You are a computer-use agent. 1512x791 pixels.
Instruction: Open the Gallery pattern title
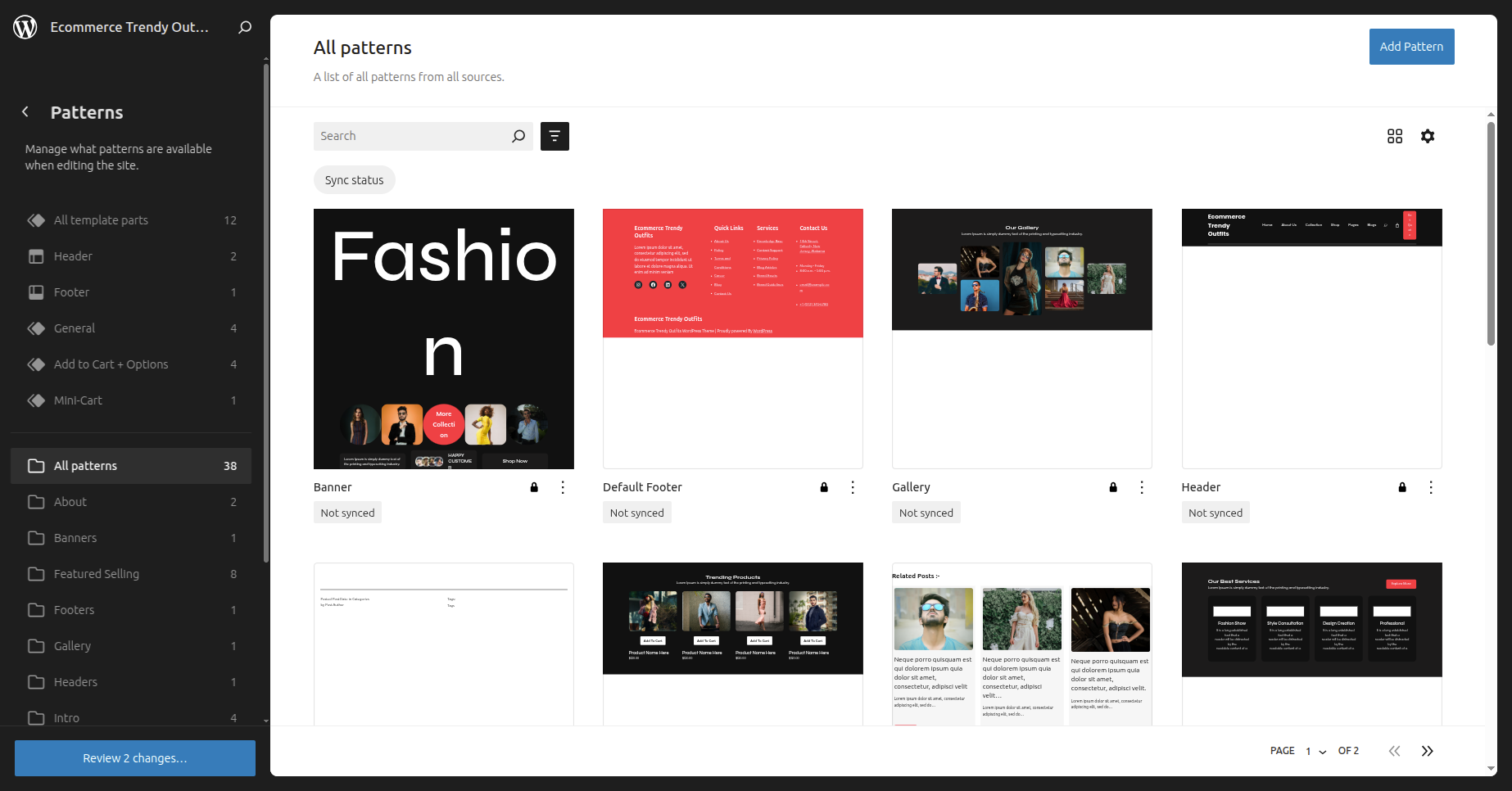pyautogui.click(x=911, y=487)
